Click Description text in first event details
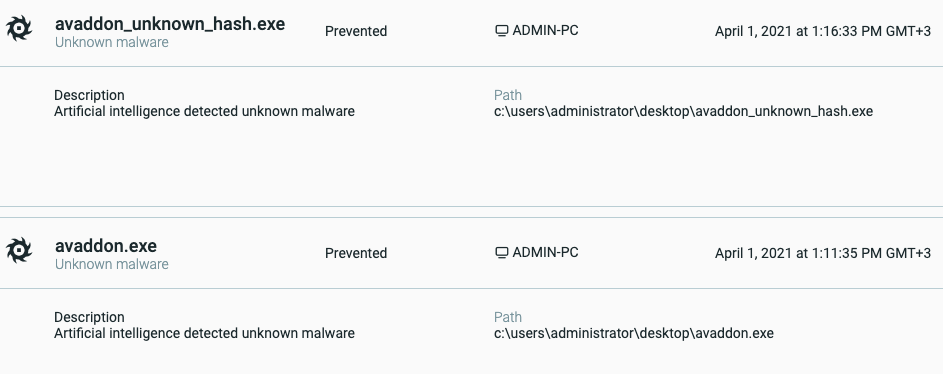943x374 pixels. pyautogui.click(x=204, y=111)
